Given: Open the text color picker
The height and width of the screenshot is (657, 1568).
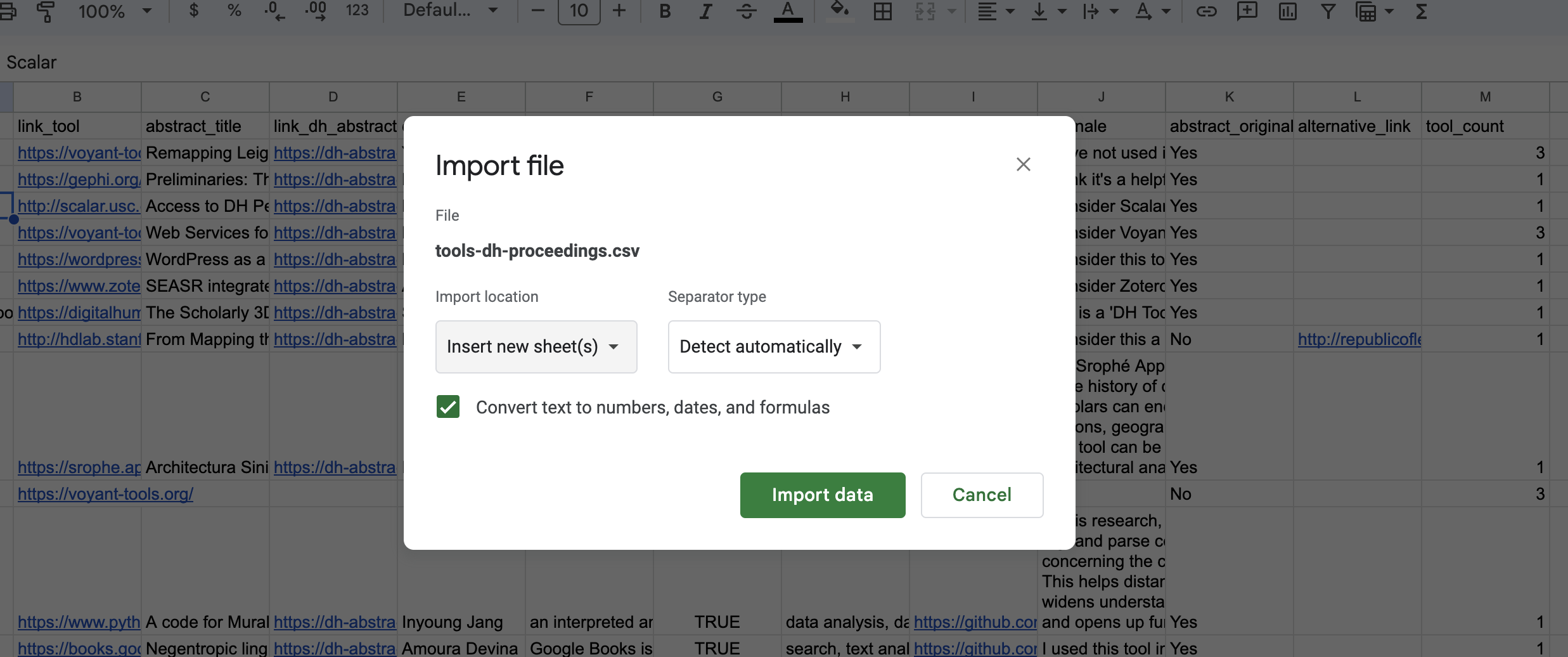Looking at the screenshot, I should (788, 11).
